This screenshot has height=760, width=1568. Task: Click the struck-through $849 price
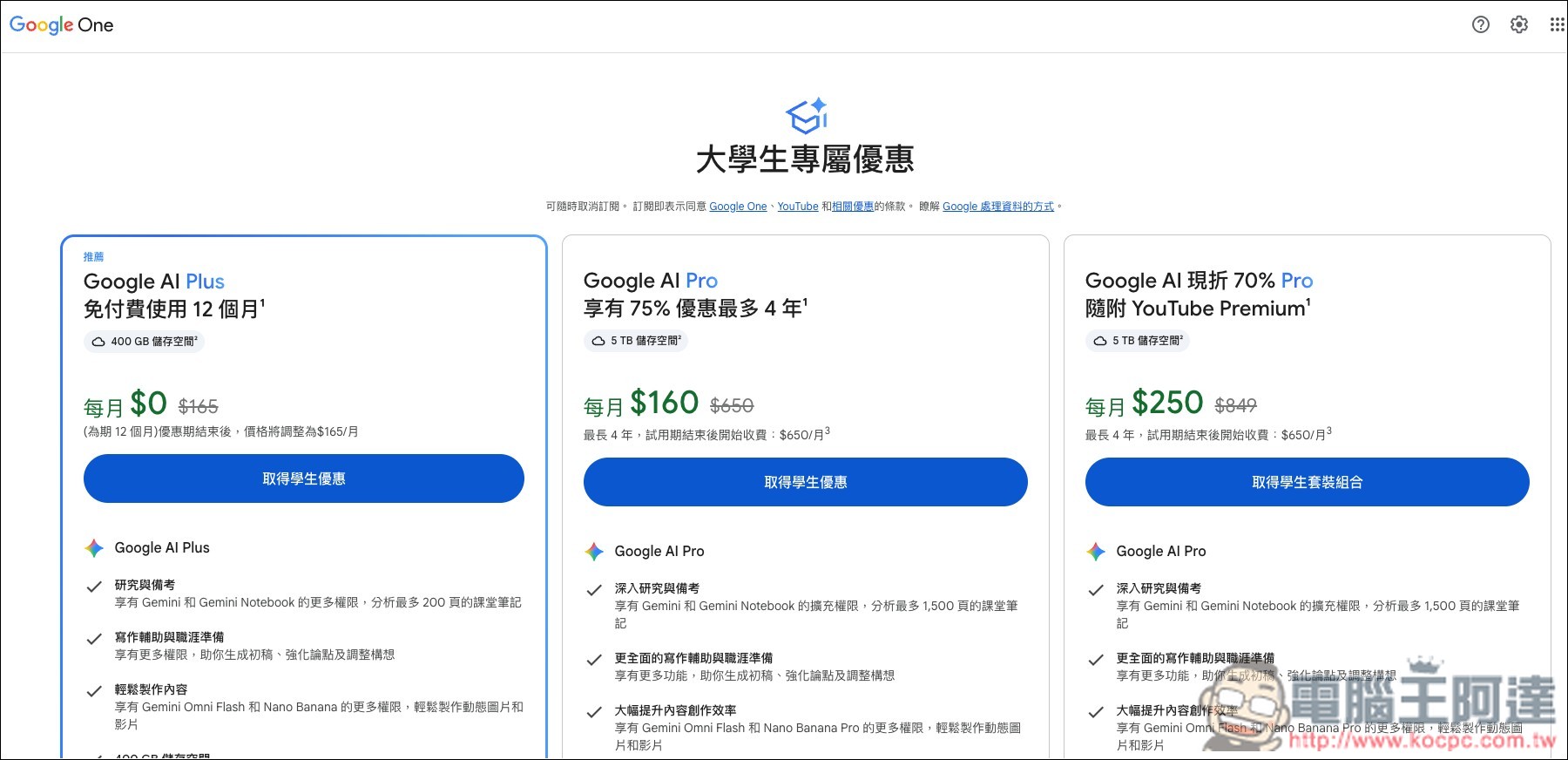[1236, 405]
